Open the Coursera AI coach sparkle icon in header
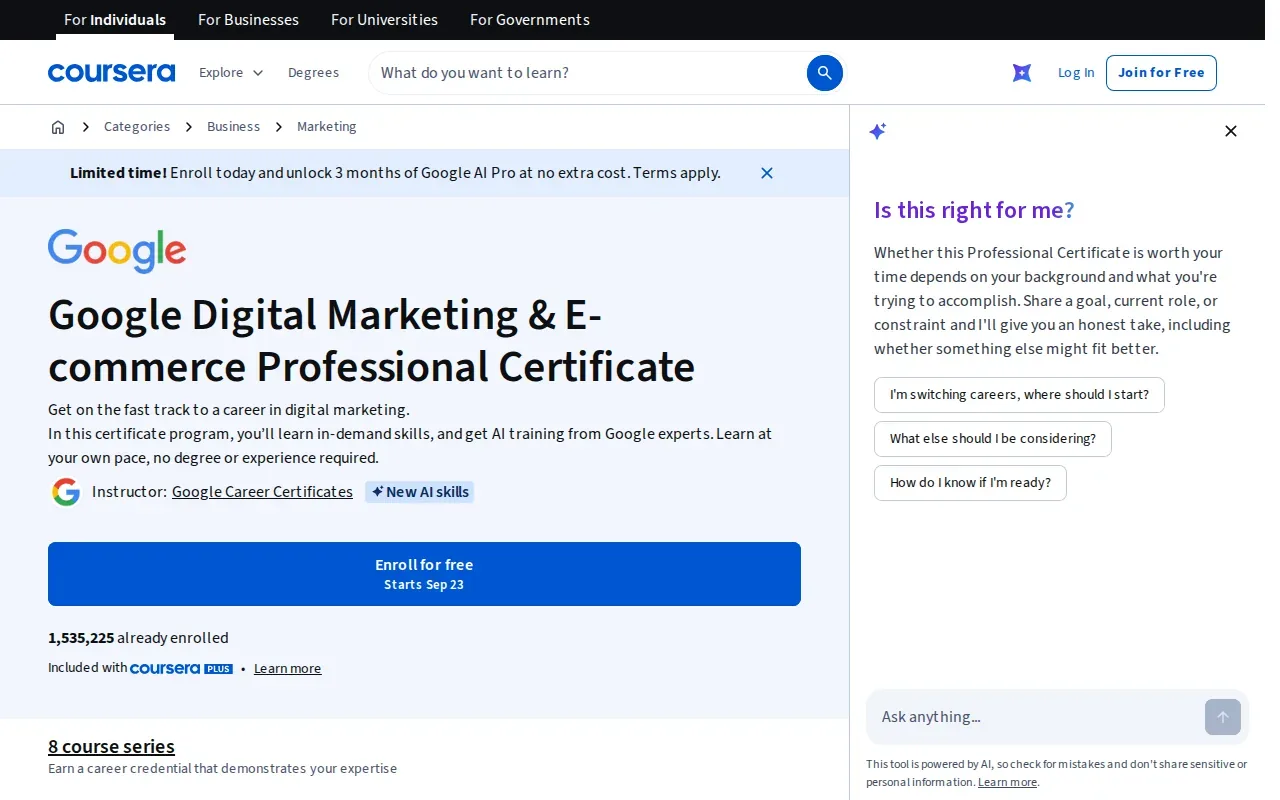The width and height of the screenshot is (1280, 800). pyautogui.click(x=1022, y=73)
